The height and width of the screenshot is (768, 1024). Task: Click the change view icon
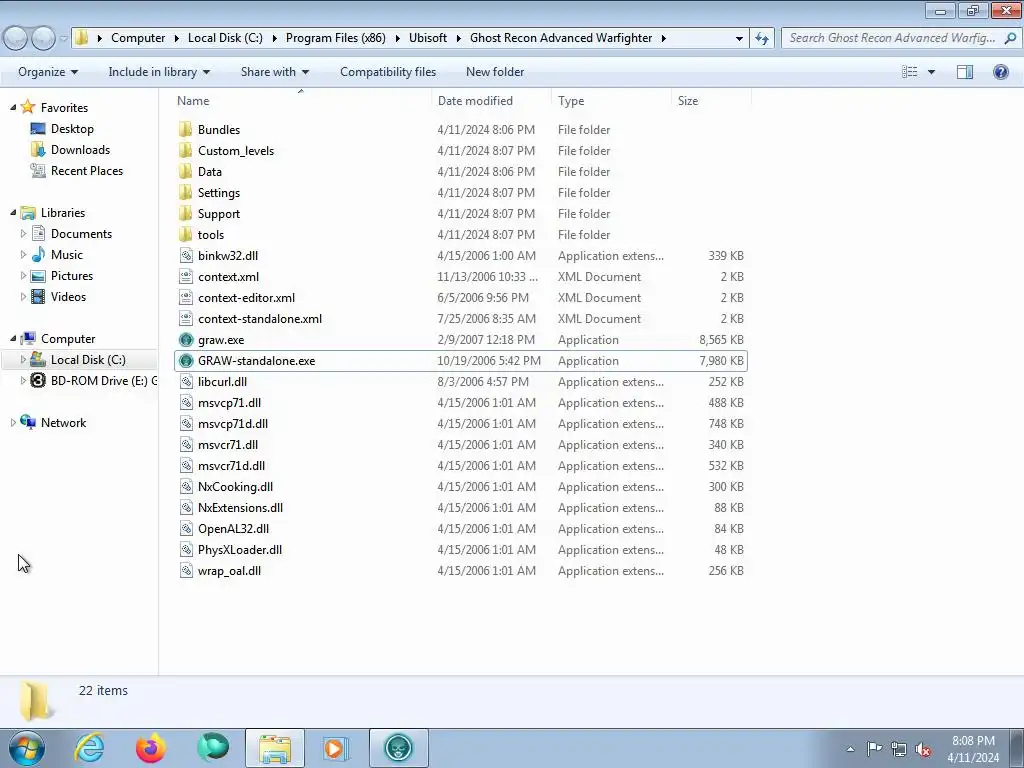coord(910,72)
